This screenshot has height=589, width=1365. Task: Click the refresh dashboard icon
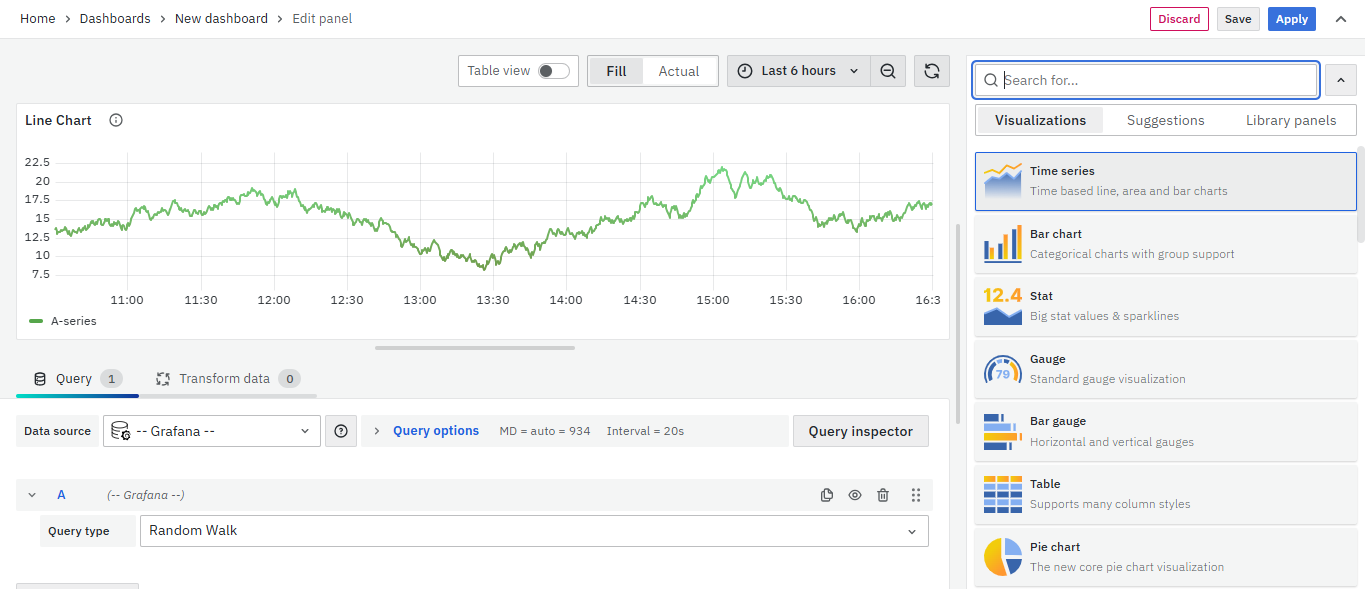(931, 71)
